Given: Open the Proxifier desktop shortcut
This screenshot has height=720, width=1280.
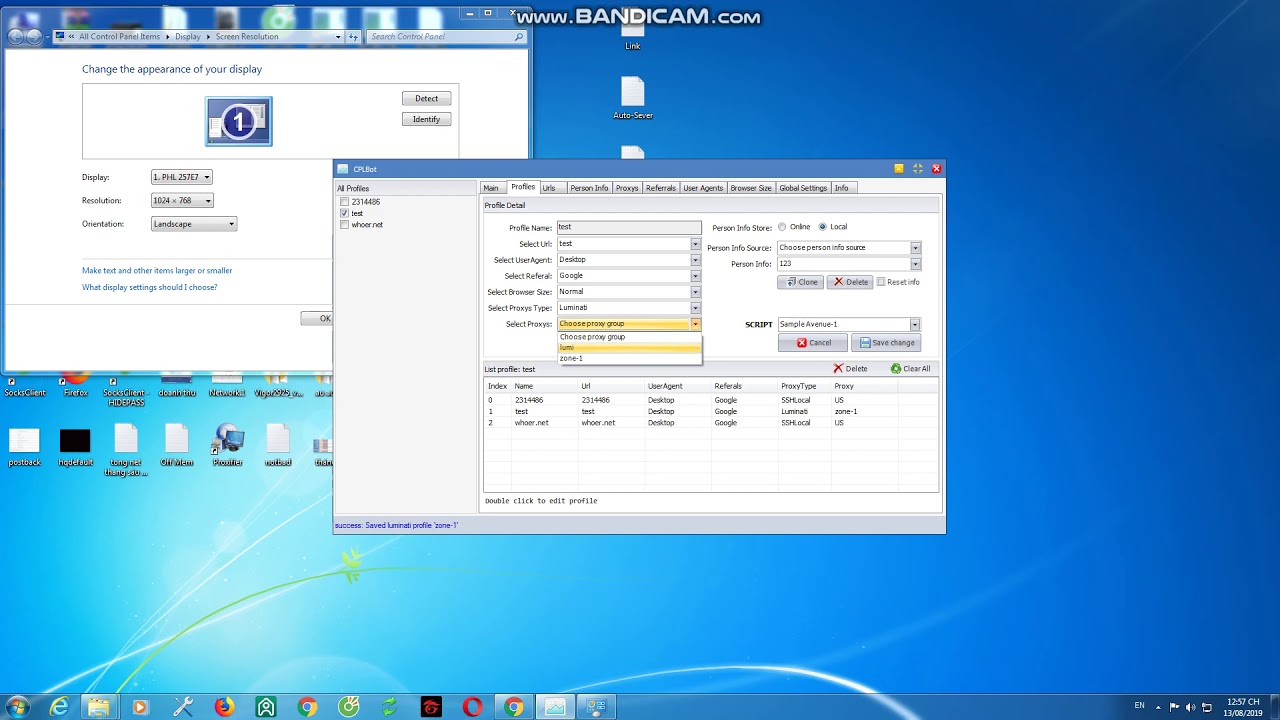Looking at the screenshot, I should [x=228, y=445].
